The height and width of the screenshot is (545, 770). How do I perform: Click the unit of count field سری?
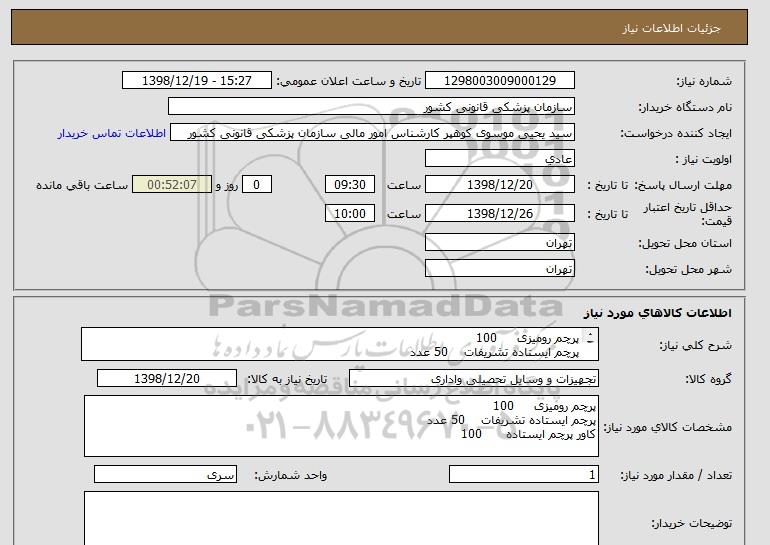coord(165,474)
